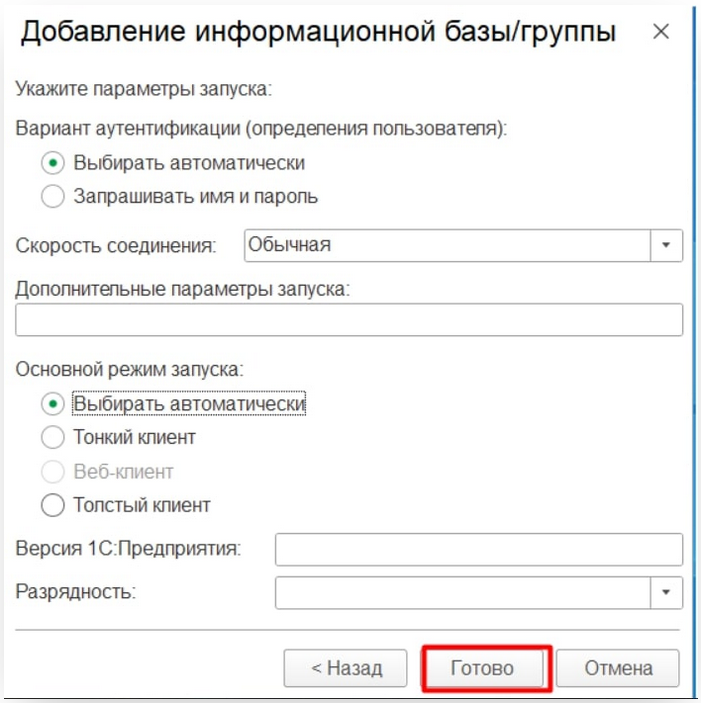
Task: Cancel the dialog with 'Отмена'
Action: coord(617,668)
